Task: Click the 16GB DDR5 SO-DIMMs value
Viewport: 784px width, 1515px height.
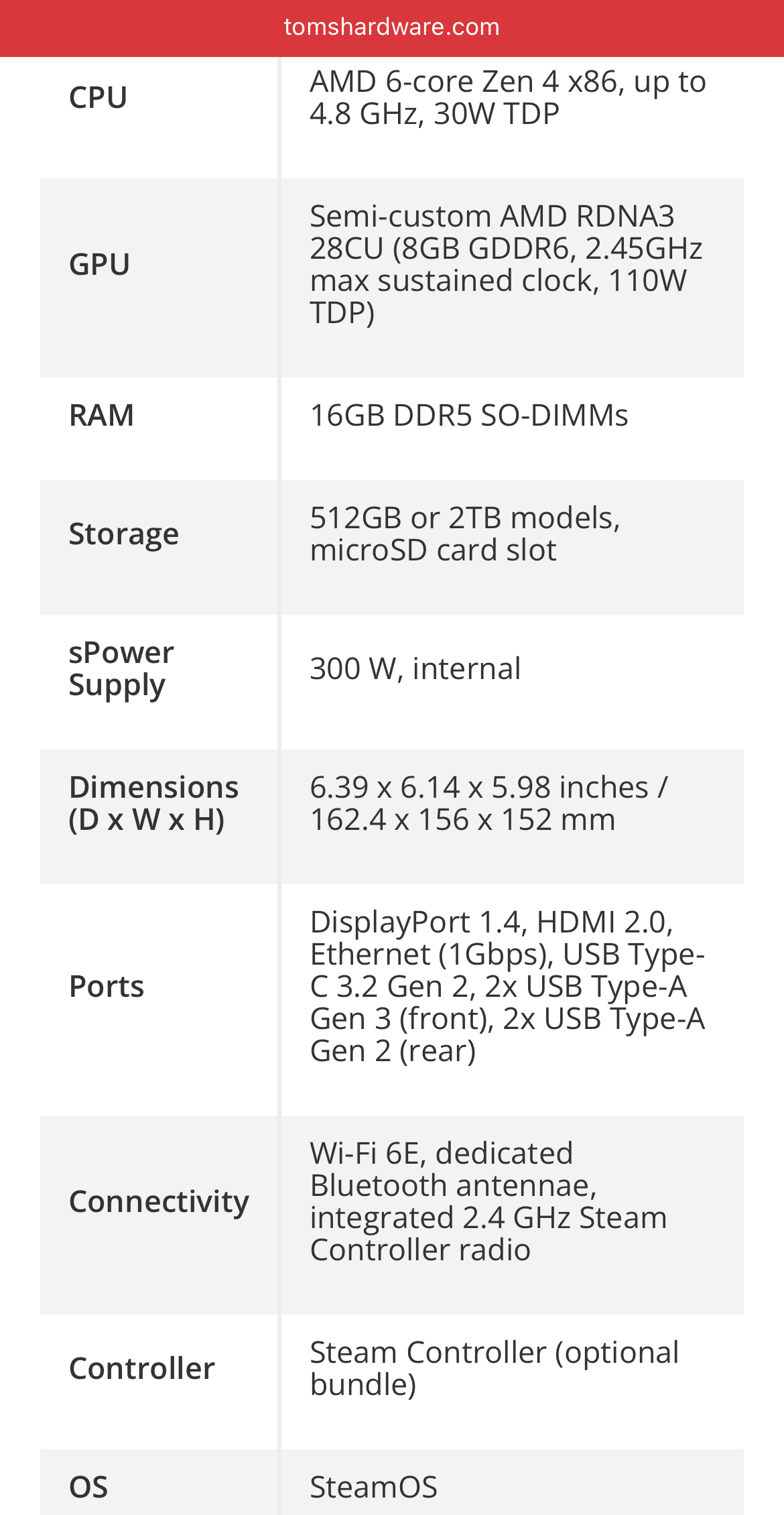Action: pos(469,416)
